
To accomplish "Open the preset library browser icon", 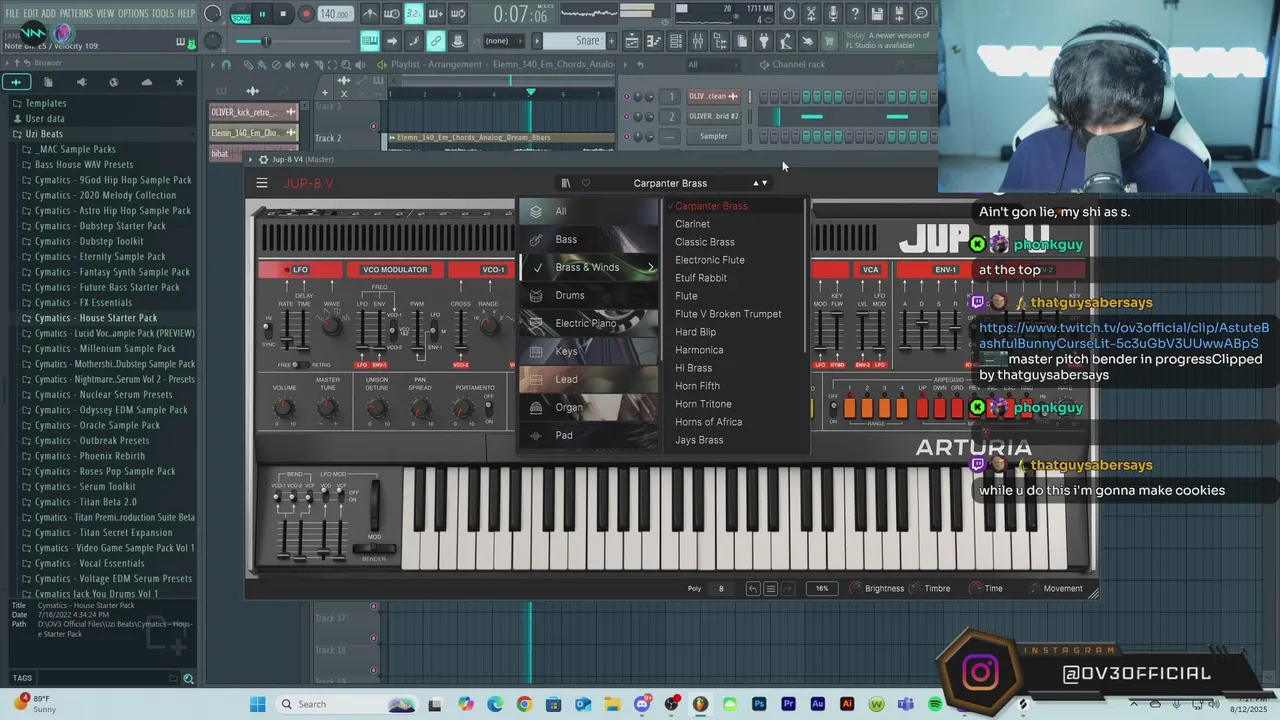I will [565, 183].
